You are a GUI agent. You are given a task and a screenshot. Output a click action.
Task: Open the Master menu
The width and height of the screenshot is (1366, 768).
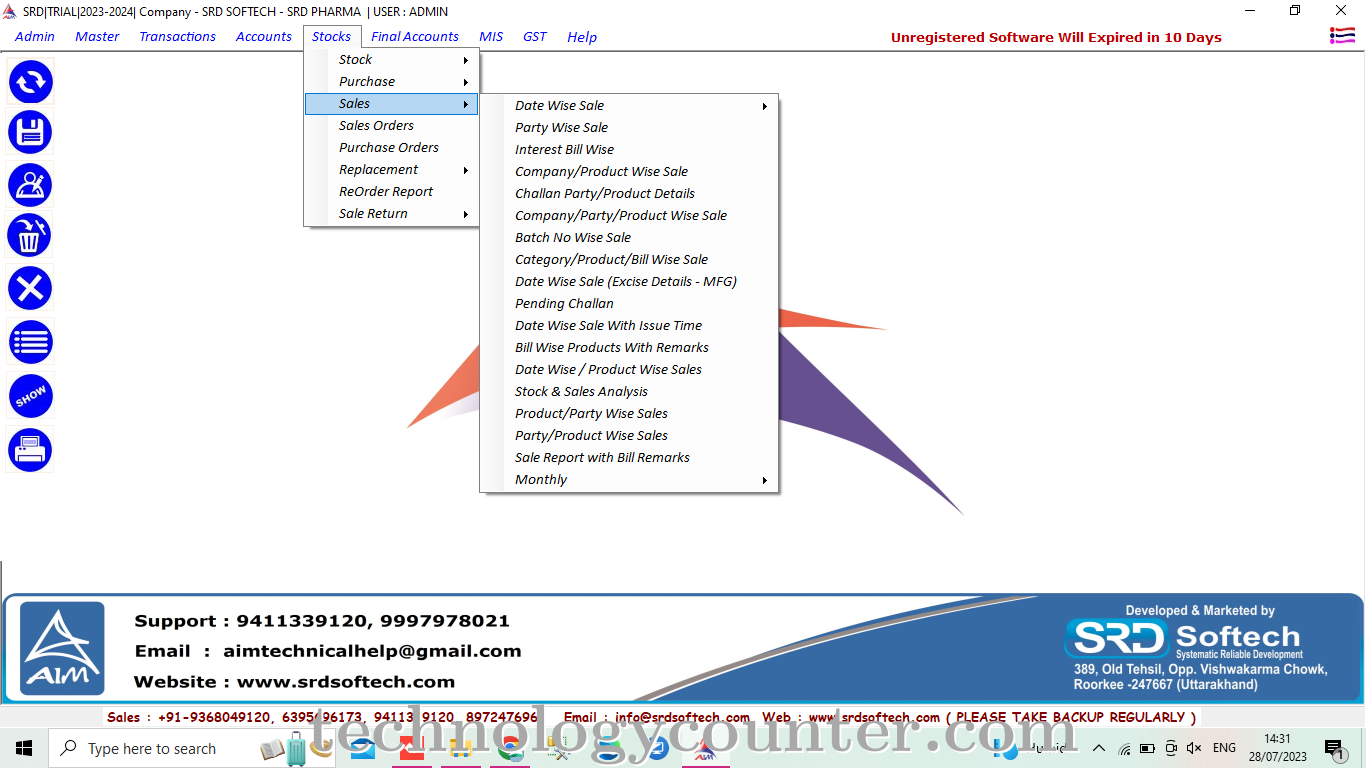tap(97, 37)
